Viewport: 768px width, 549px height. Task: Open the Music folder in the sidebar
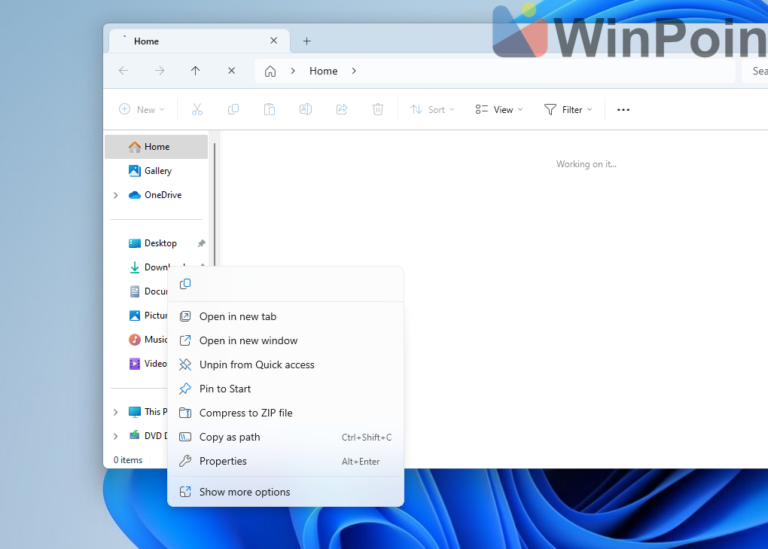pos(147,339)
